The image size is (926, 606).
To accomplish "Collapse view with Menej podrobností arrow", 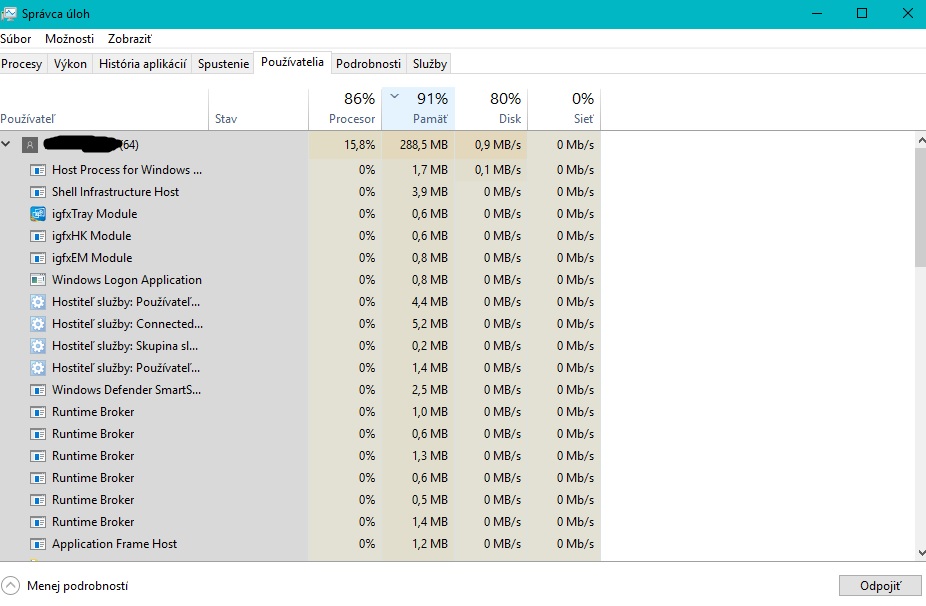I will point(11,586).
